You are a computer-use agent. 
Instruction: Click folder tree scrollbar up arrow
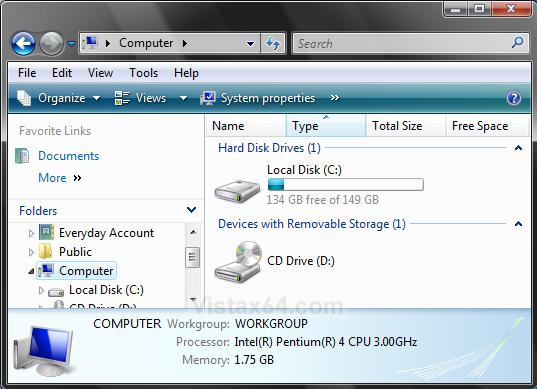(x=193, y=232)
